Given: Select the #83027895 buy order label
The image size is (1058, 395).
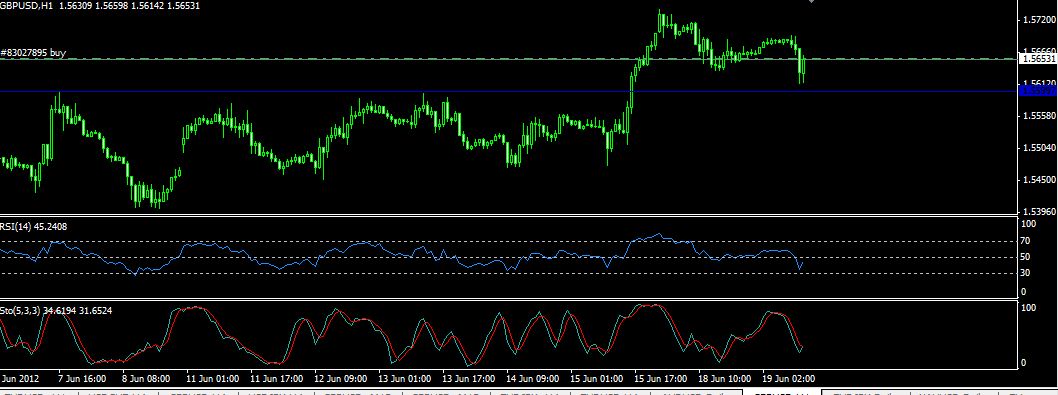Looking at the screenshot, I should [x=33, y=52].
